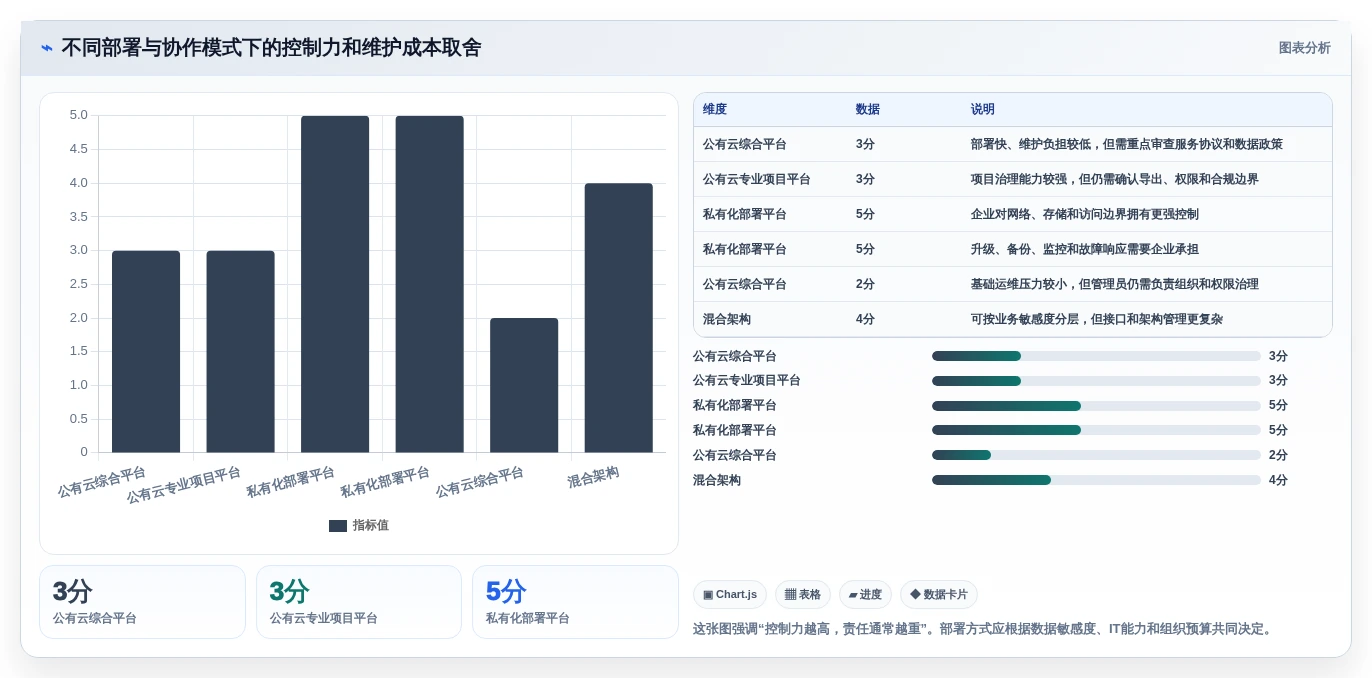Open the 3分 公有云综合平台 data card

(x=142, y=602)
